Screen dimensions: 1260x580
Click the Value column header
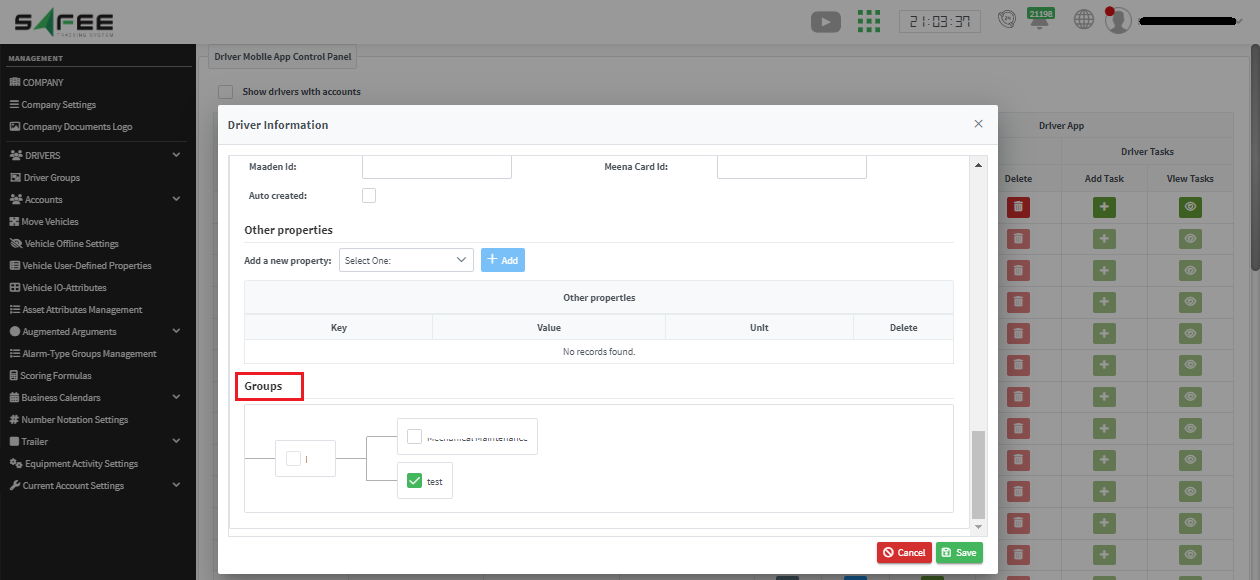point(549,327)
